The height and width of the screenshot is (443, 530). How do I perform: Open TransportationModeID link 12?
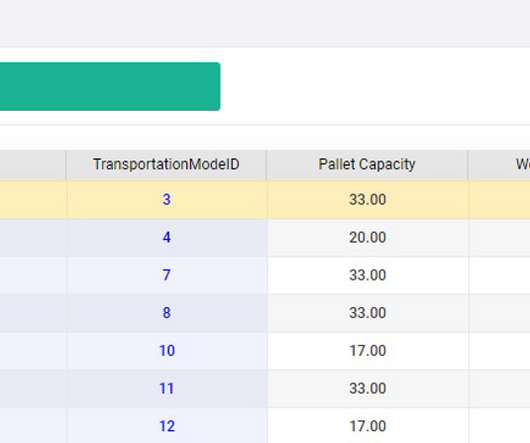167,426
